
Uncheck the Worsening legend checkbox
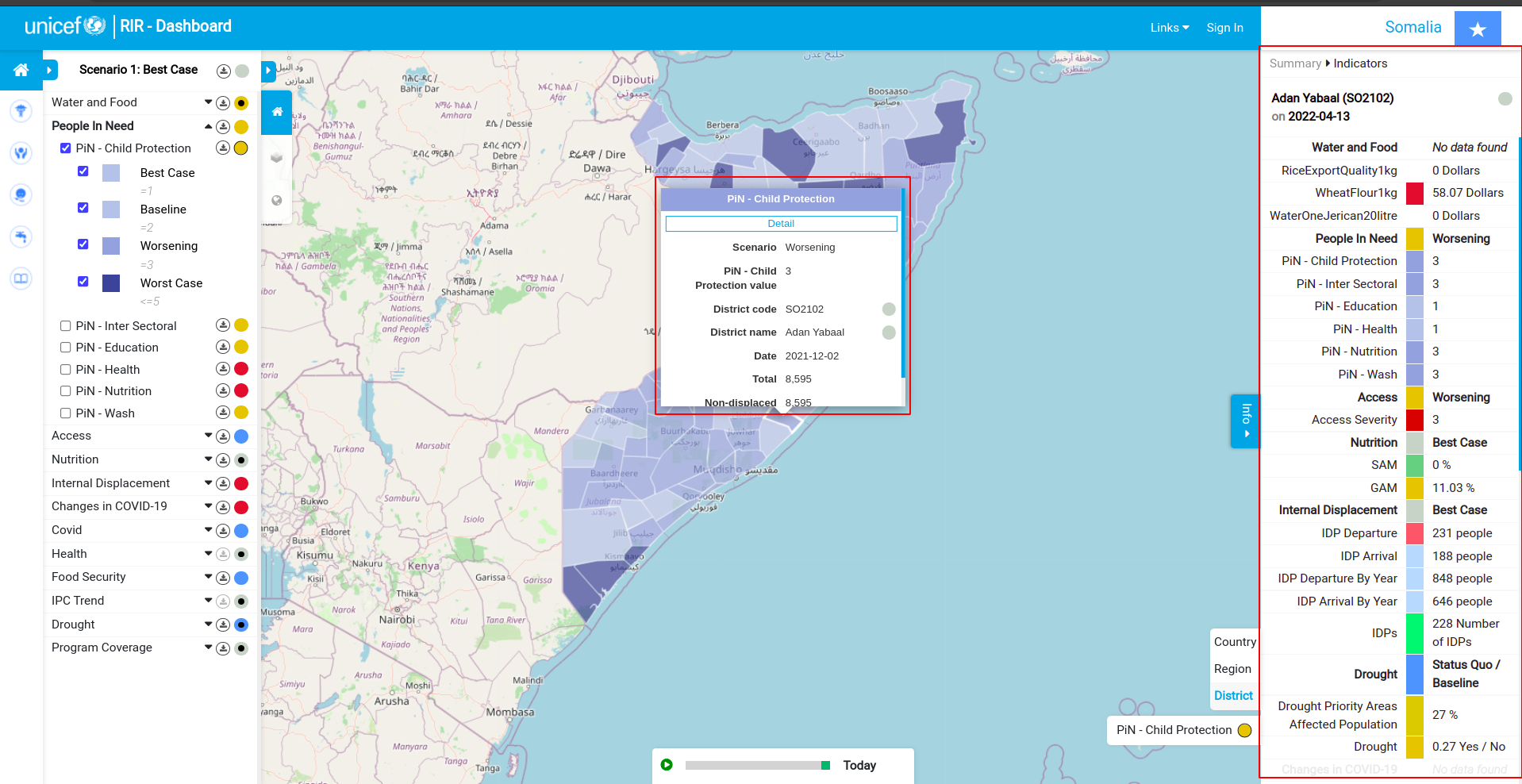pyautogui.click(x=83, y=244)
